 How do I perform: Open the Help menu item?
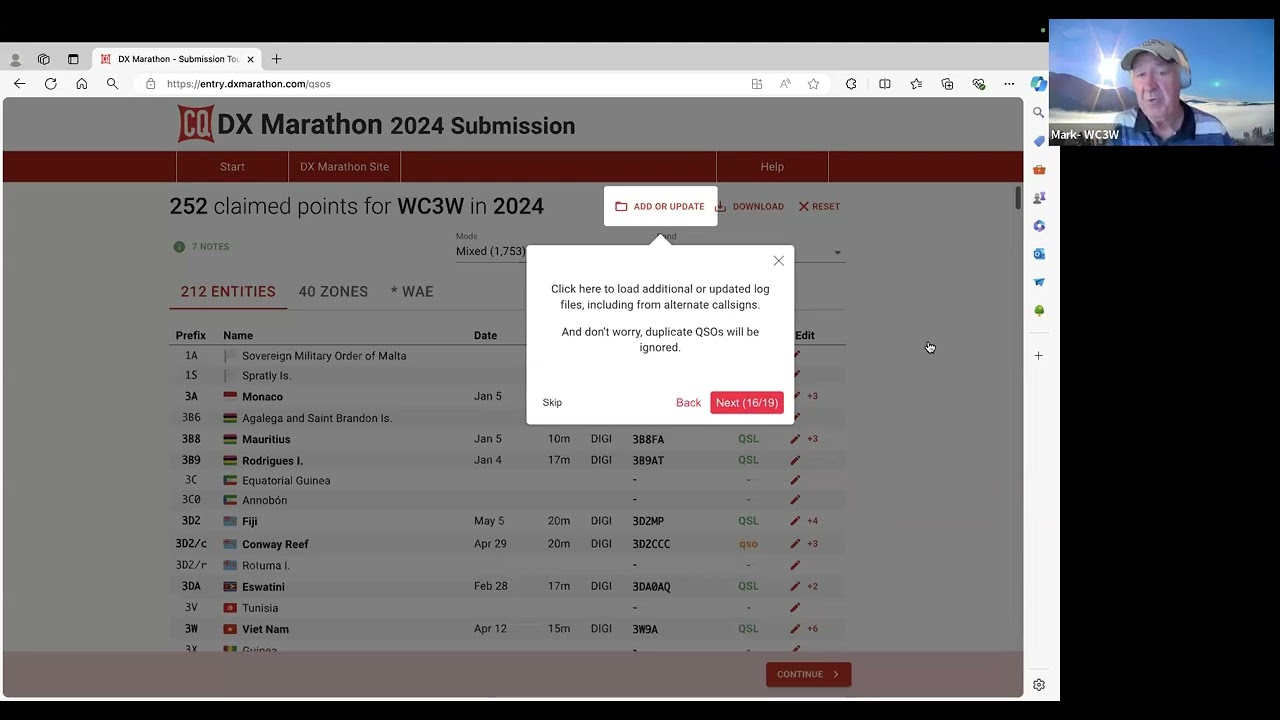(772, 167)
